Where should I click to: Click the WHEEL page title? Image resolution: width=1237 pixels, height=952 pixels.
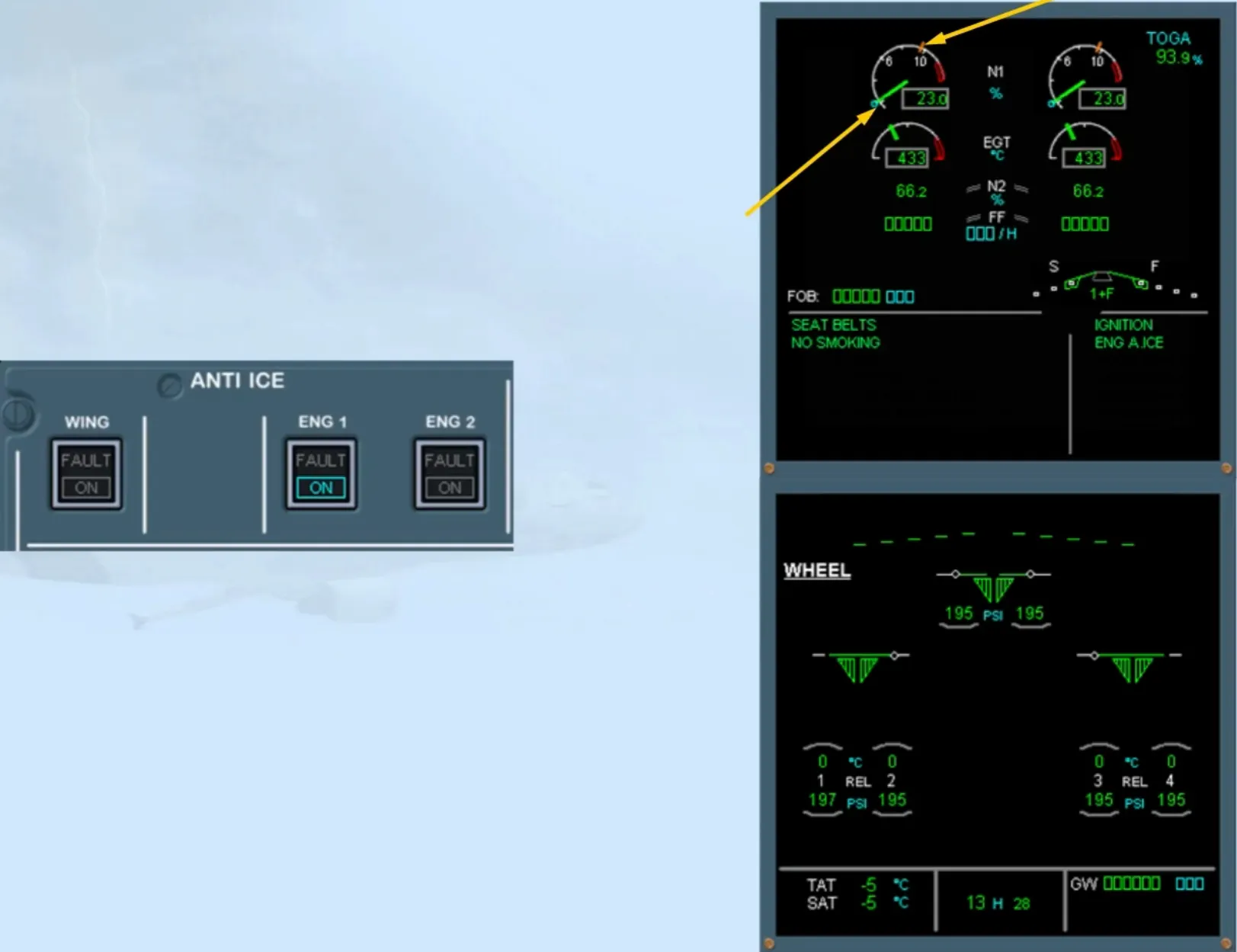(817, 570)
